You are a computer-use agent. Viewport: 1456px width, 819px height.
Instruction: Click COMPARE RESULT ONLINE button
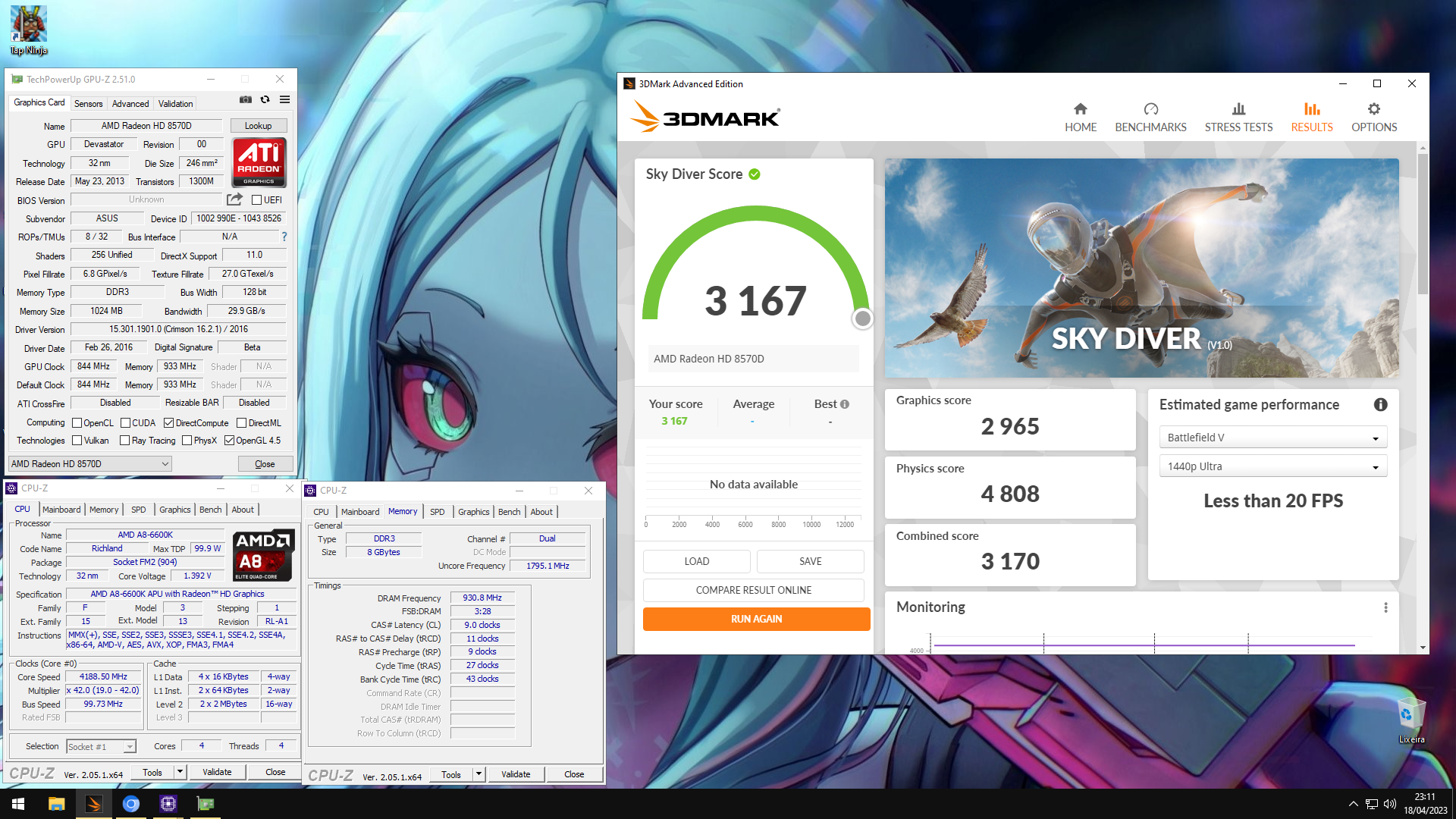point(753,590)
